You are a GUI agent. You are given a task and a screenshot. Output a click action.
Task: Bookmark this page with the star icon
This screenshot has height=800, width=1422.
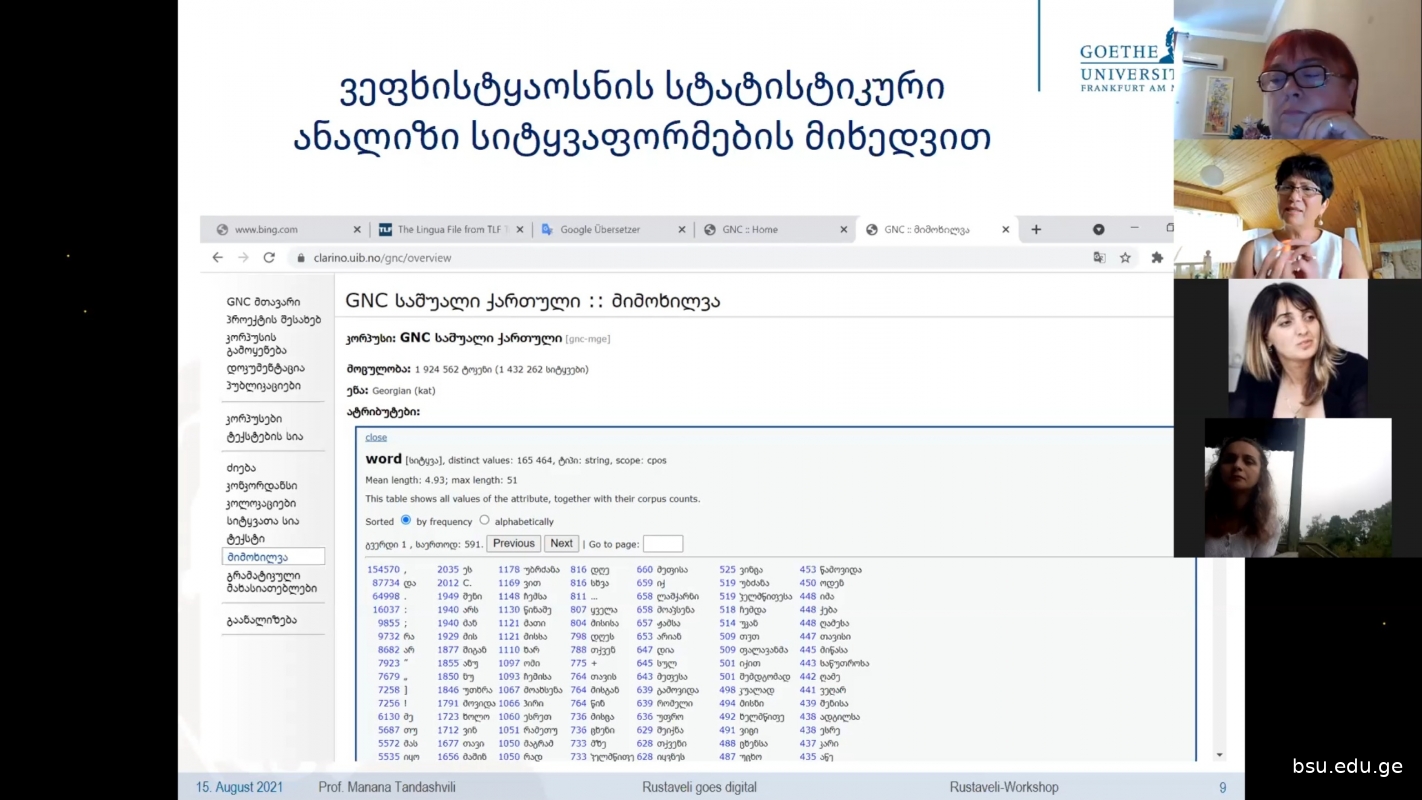coord(1125,258)
